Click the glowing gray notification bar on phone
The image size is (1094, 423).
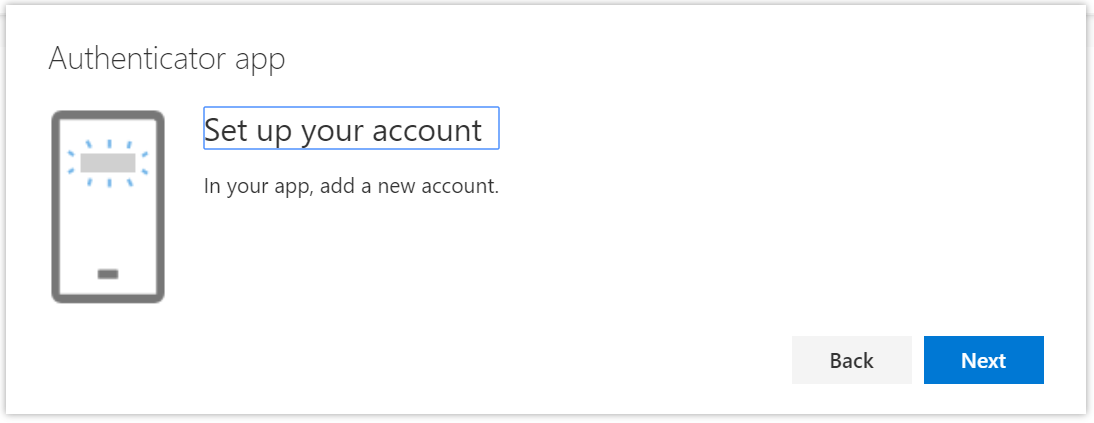[x=108, y=163]
